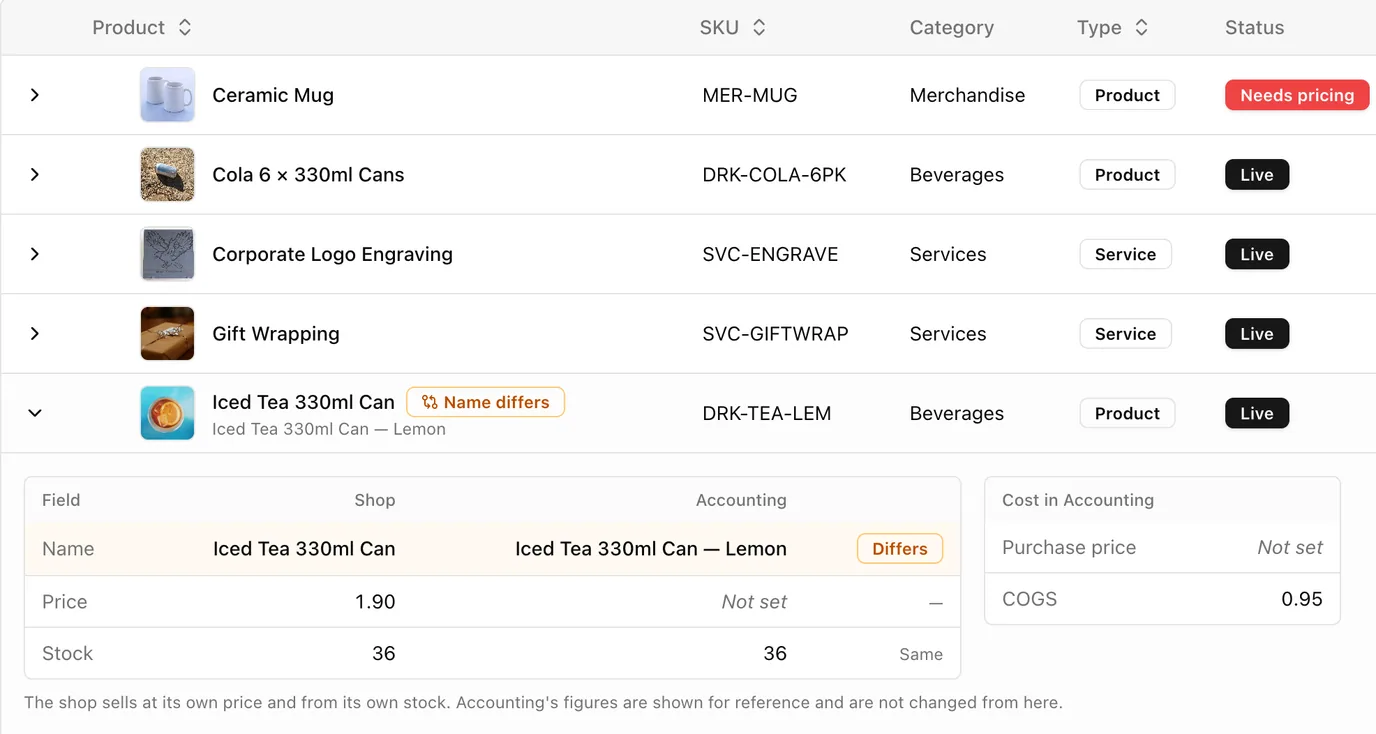Open Corporate Logo Engraving thumbnail
The width and height of the screenshot is (1376, 734).
pos(167,254)
